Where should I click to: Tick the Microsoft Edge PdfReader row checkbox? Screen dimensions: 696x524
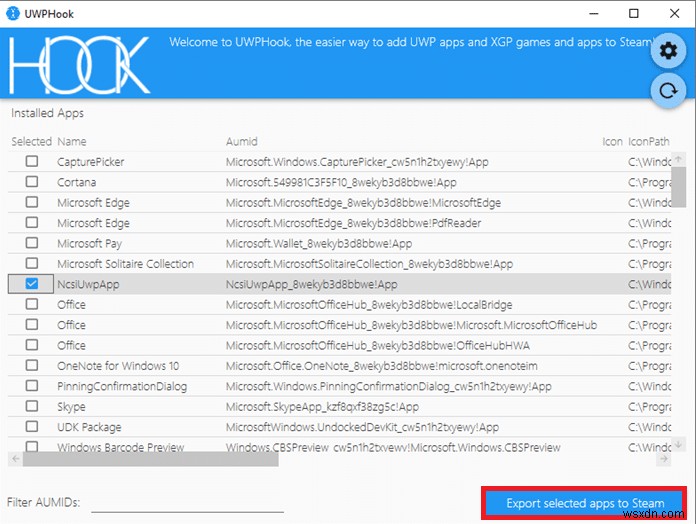[32, 222]
